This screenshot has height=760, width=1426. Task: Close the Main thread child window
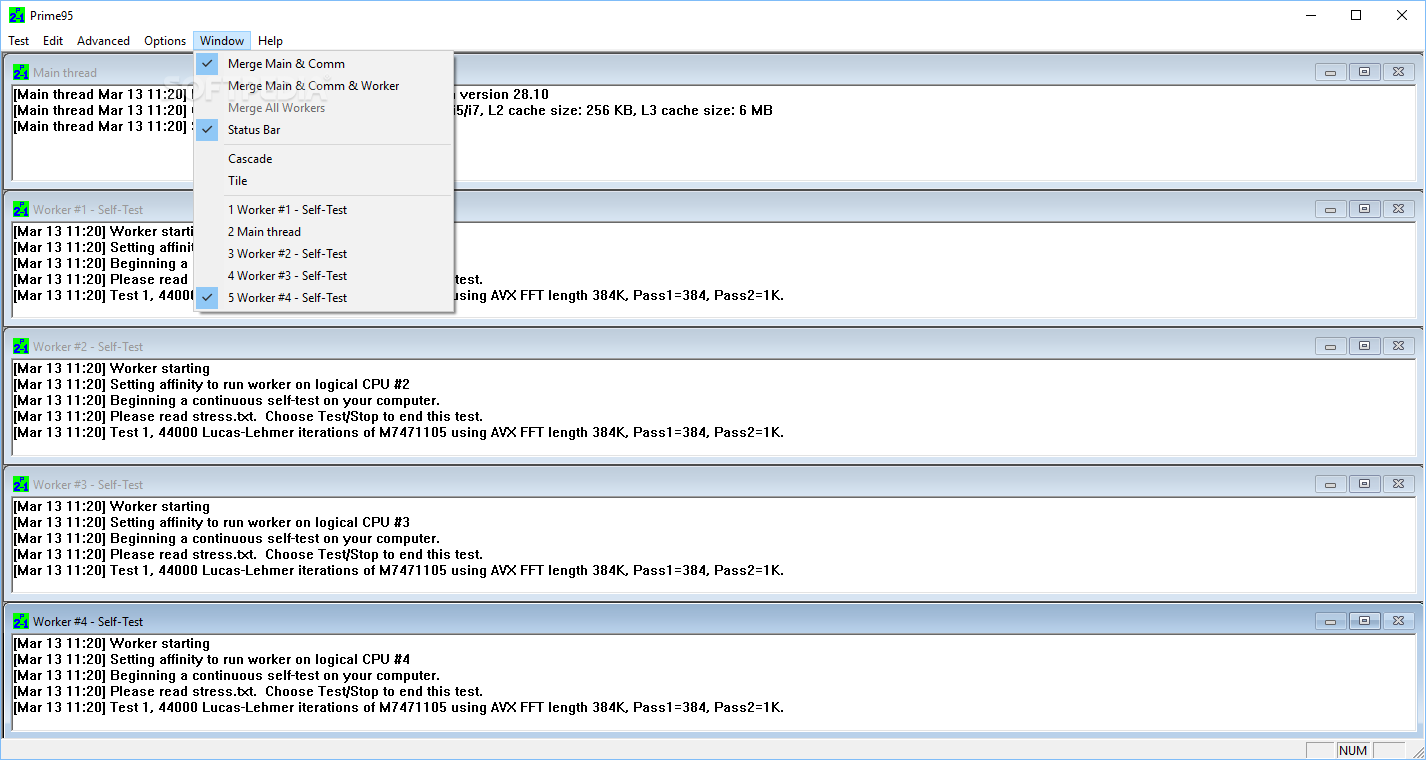(1398, 72)
